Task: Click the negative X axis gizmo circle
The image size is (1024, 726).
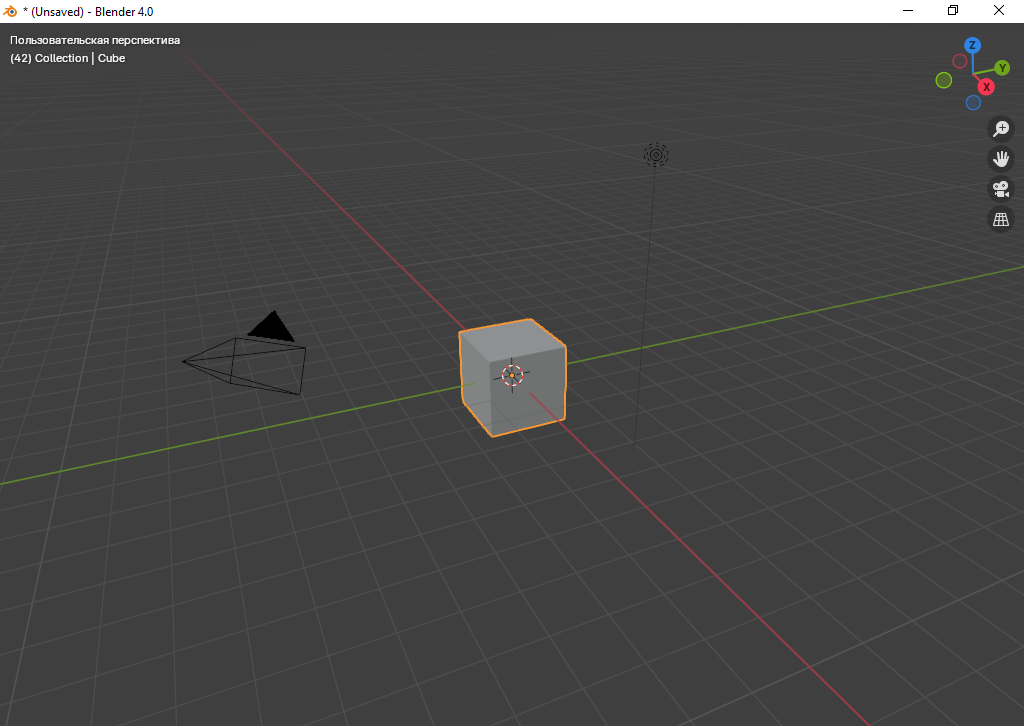Action: [x=960, y=61]
